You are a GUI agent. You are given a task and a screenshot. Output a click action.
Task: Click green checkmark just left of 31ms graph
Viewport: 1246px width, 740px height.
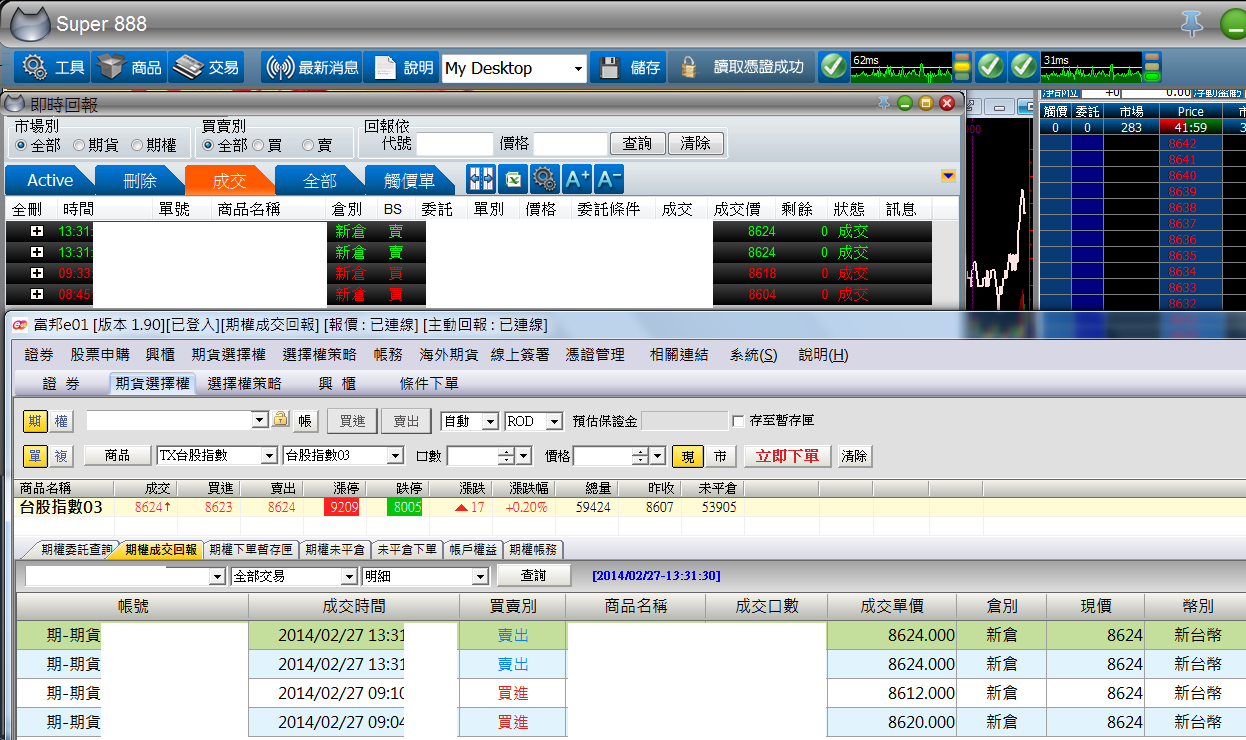coord(1023,67)
